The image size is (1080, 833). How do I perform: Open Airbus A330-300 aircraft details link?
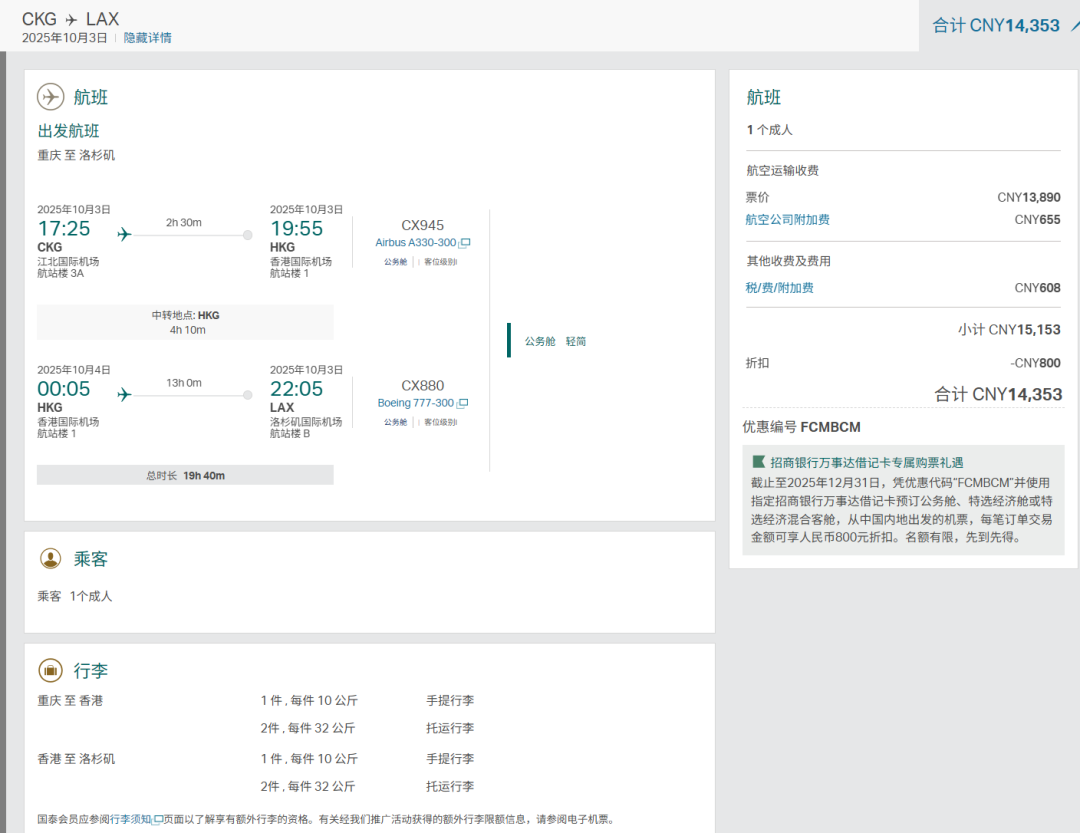click(415, 243)
